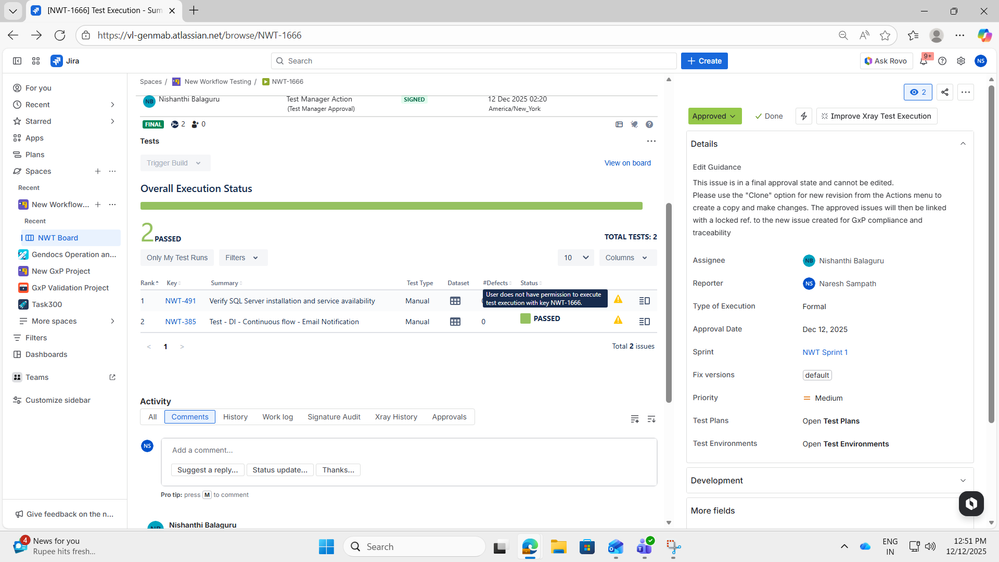This screenshot has height=562, width=999.
Task: Collapse the Jira sidebar via panel icon
Action: [x=17, y=61]
